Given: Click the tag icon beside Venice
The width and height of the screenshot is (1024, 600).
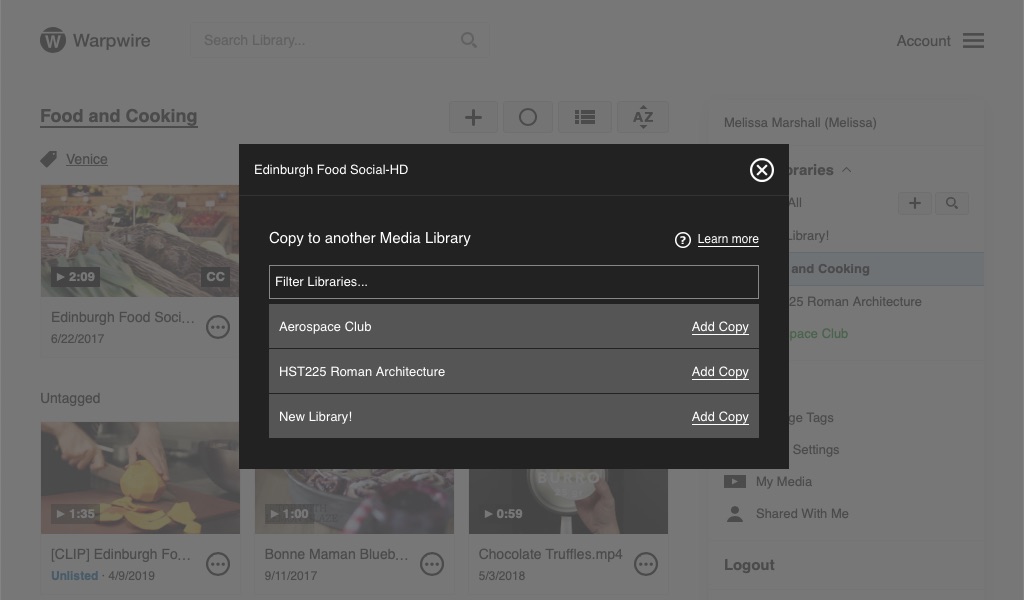Looking at the screenshot, I should (49, 159).
